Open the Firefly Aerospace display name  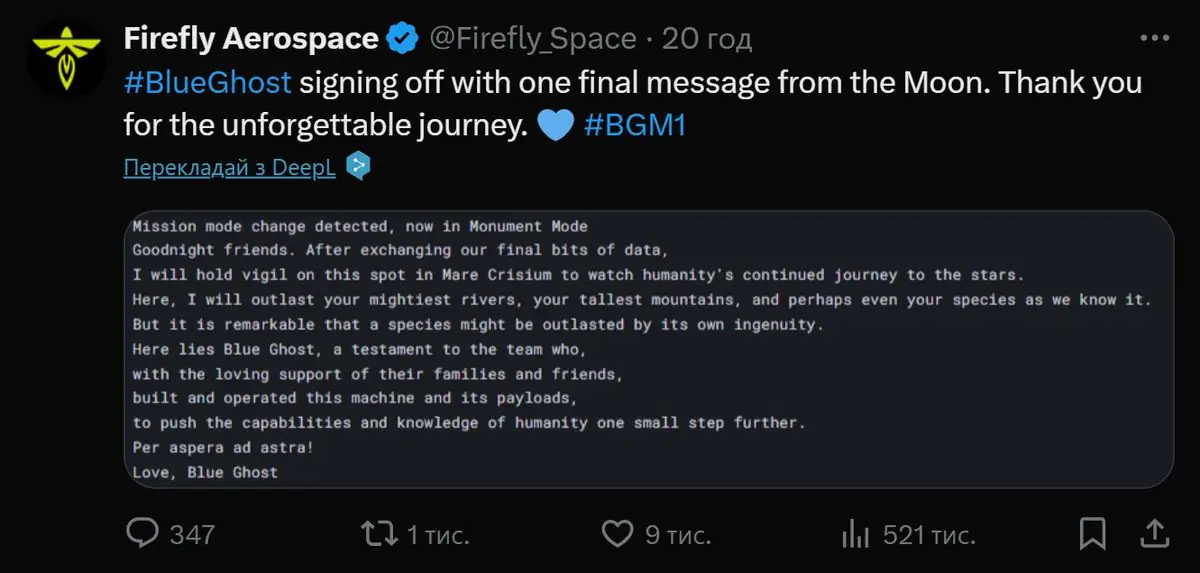coord(251,39)
